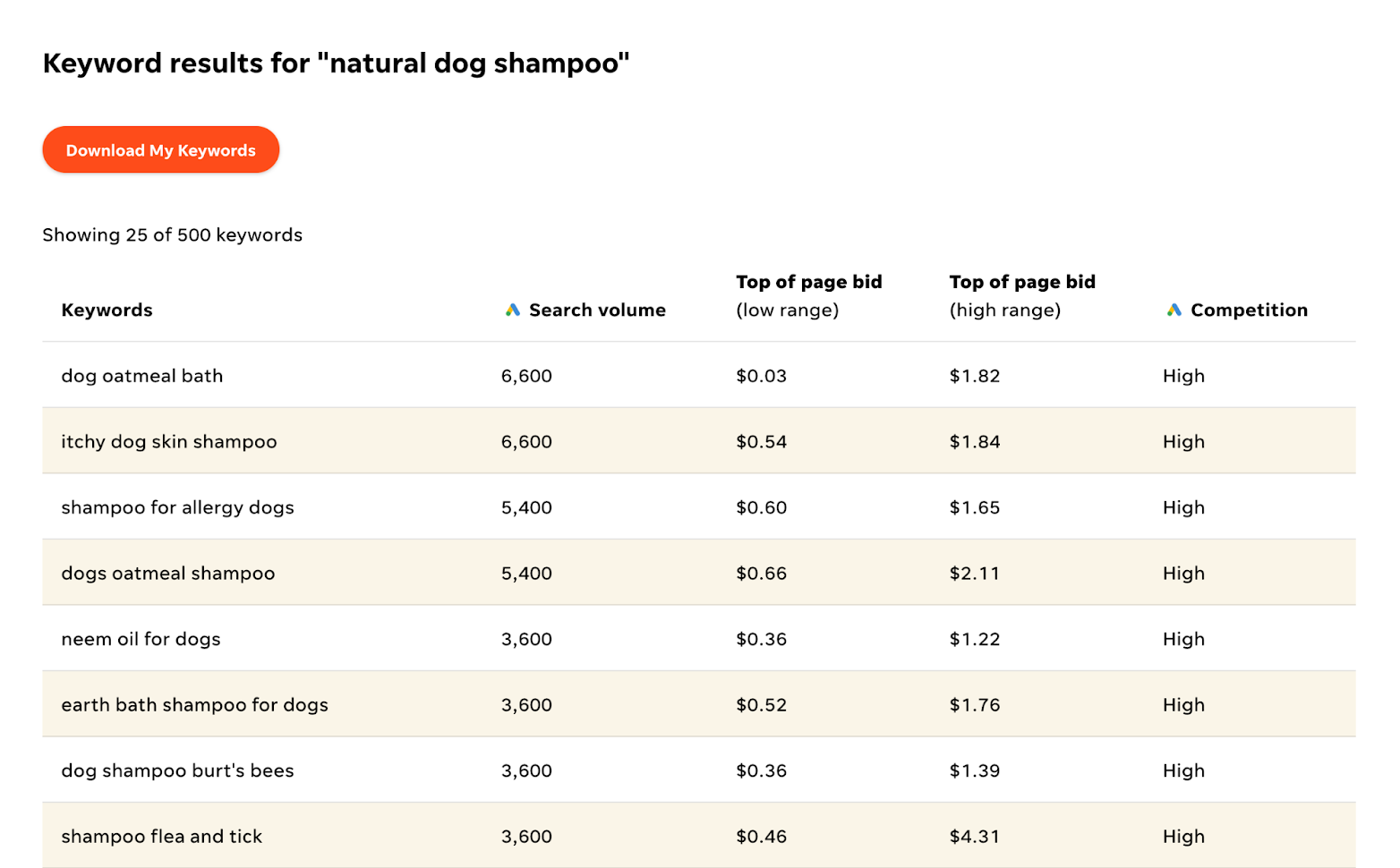
Task: Click the Keywords column header
Action: 107,310
